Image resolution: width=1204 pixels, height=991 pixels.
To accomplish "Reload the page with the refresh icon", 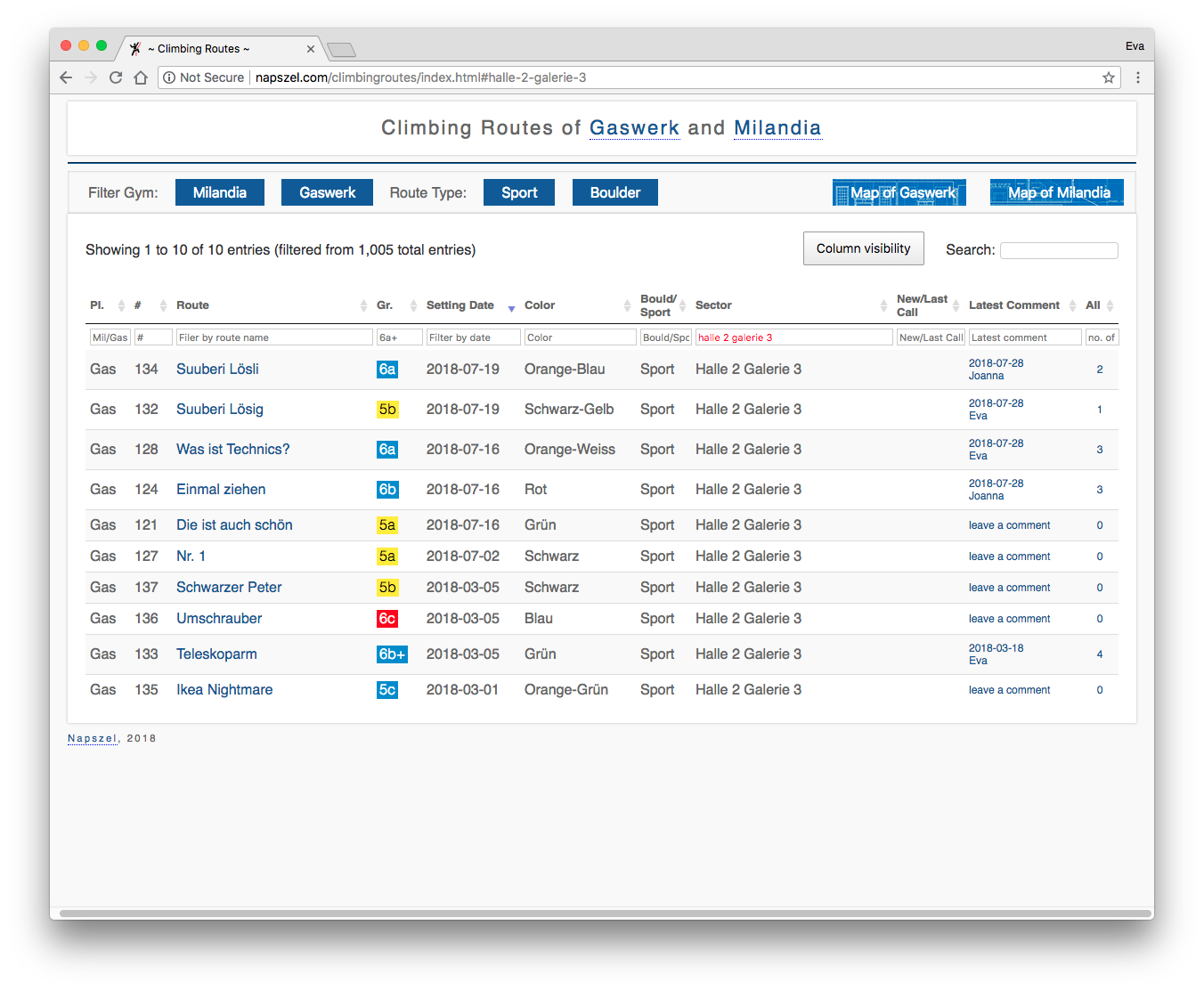I will (116, 77).
